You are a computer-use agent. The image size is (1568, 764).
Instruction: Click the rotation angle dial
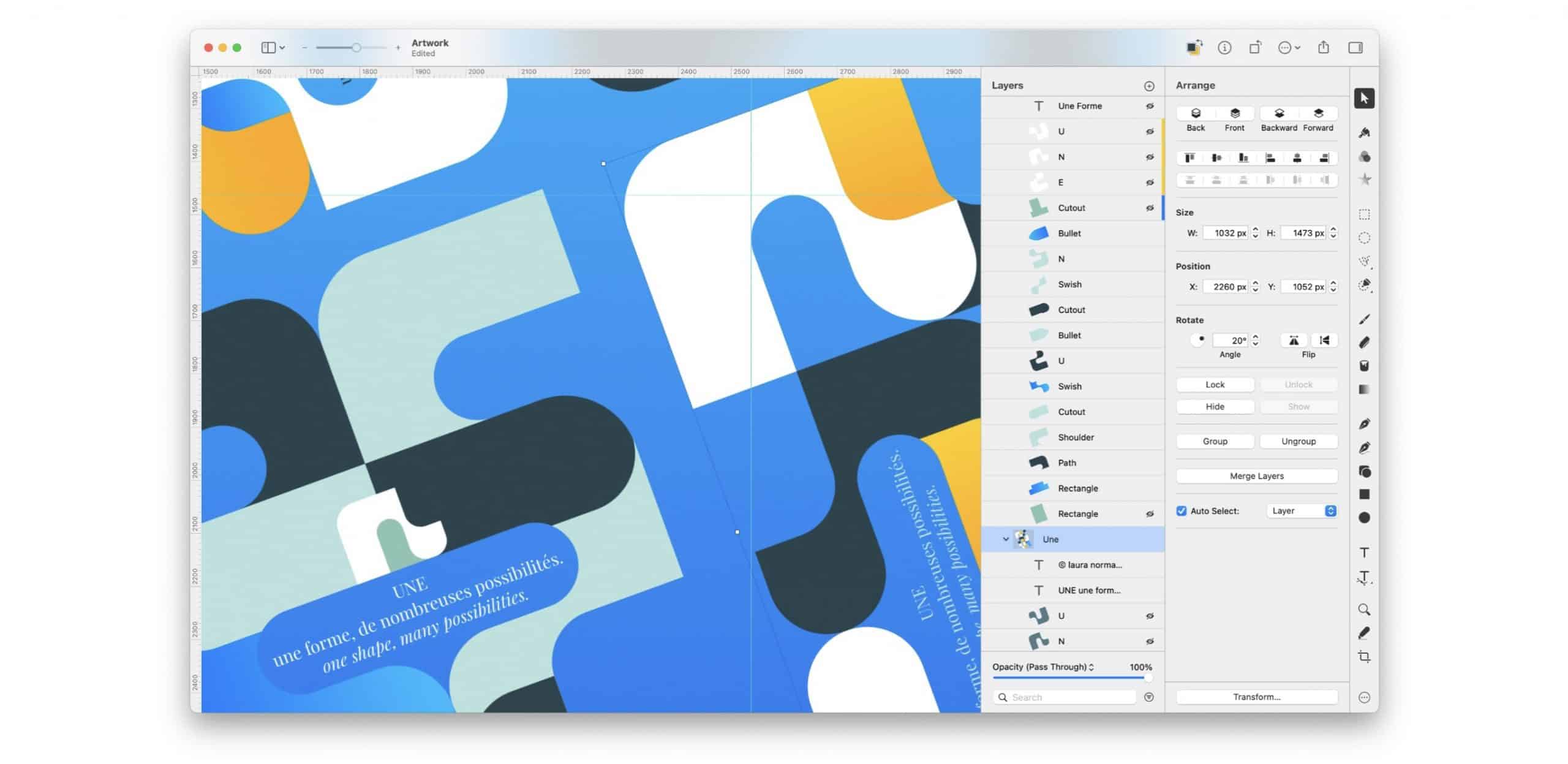(x=1198, y=340)
